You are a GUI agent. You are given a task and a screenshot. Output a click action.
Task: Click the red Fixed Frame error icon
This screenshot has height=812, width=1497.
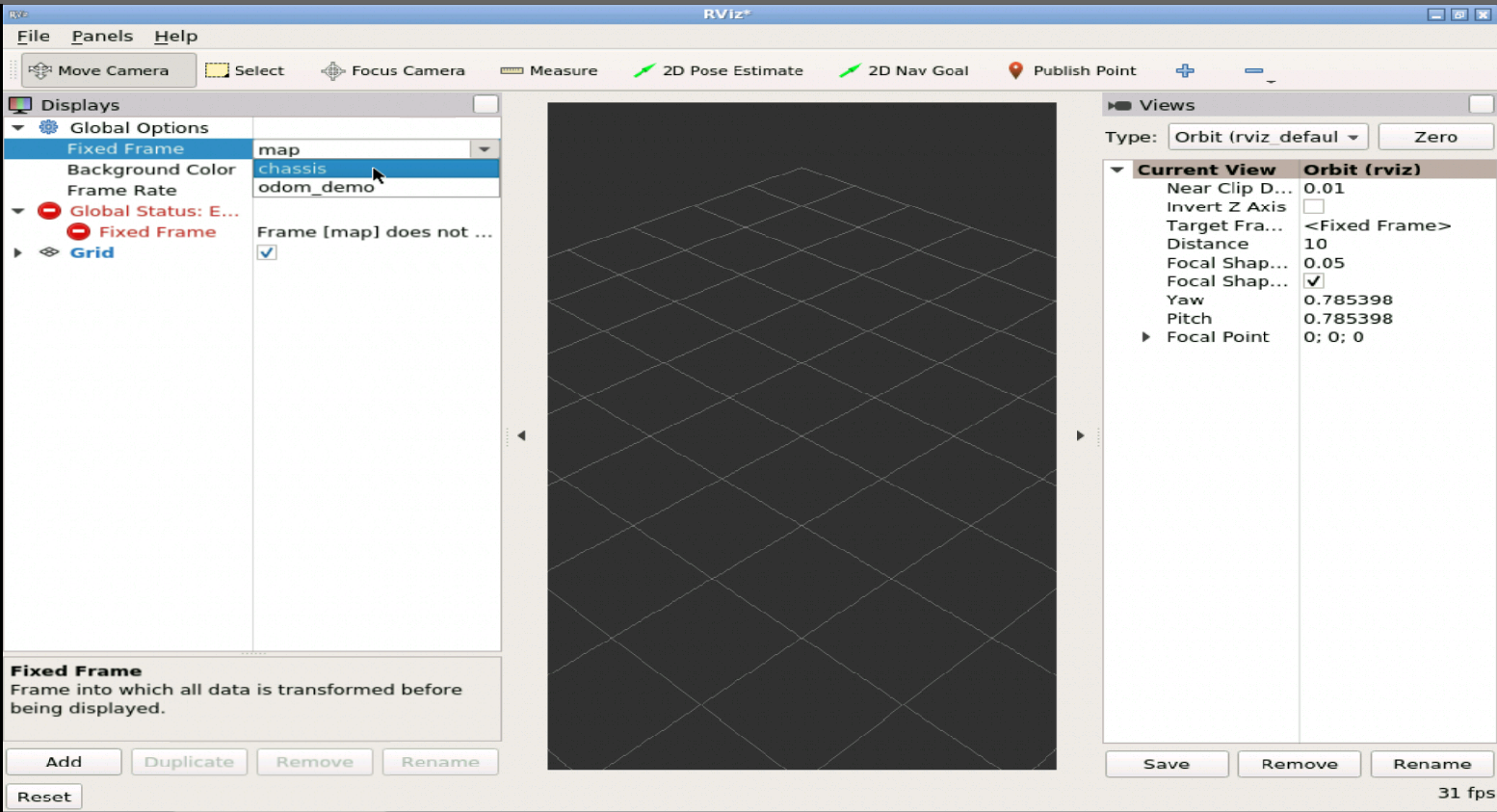point(79,231)
